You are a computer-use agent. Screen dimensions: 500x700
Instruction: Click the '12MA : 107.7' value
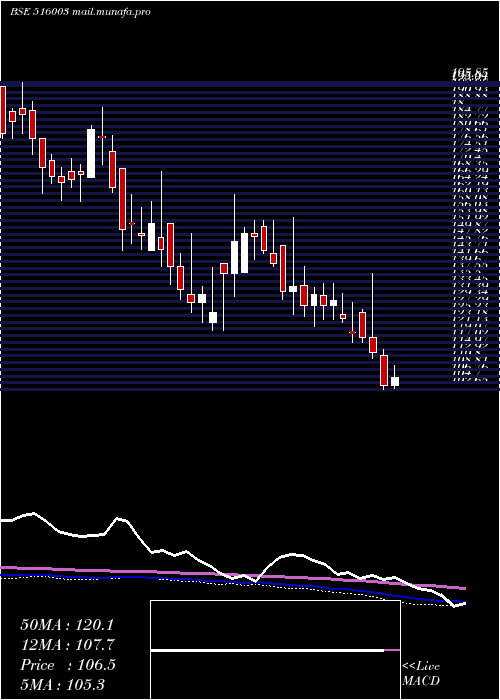tap(68, 645)
